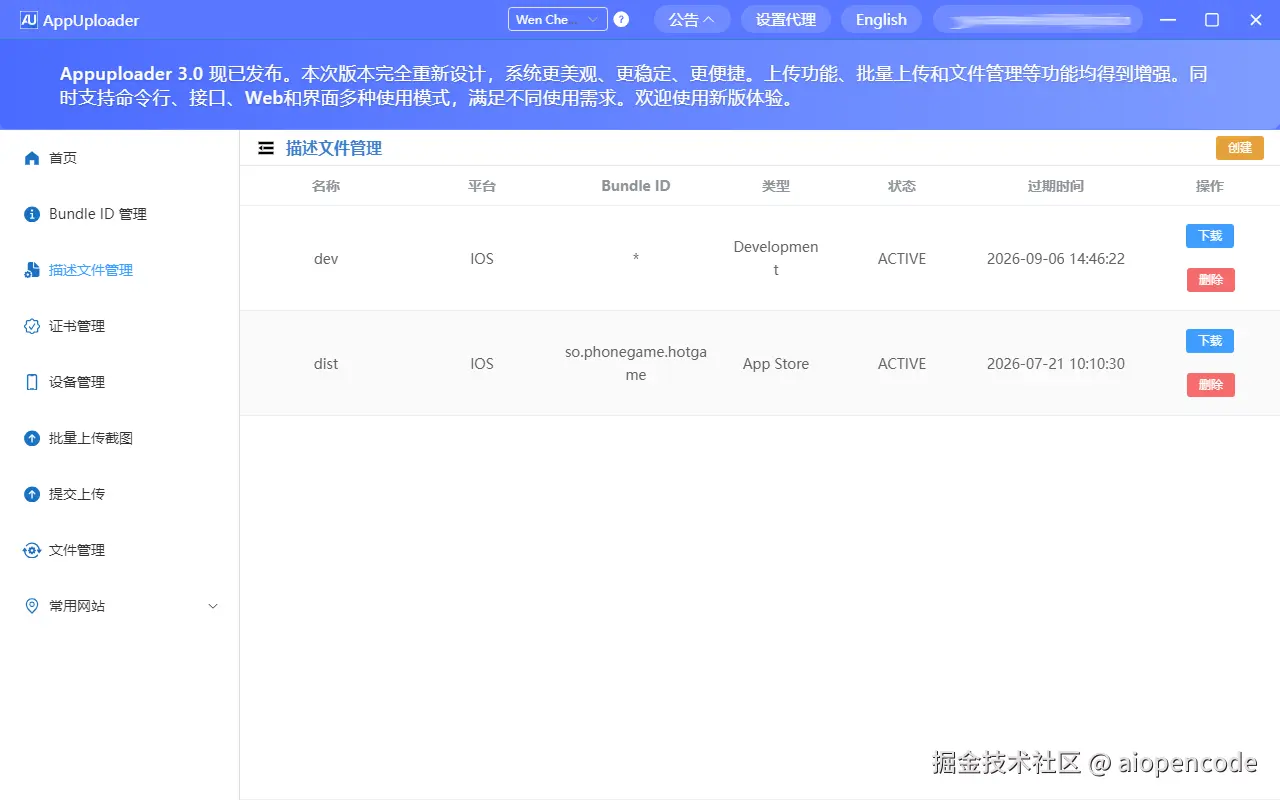Image resolution: width=1280 pixels, height=800 pixels.
Task: Show details of the dev profile row
Action: [x=325, y=258]
